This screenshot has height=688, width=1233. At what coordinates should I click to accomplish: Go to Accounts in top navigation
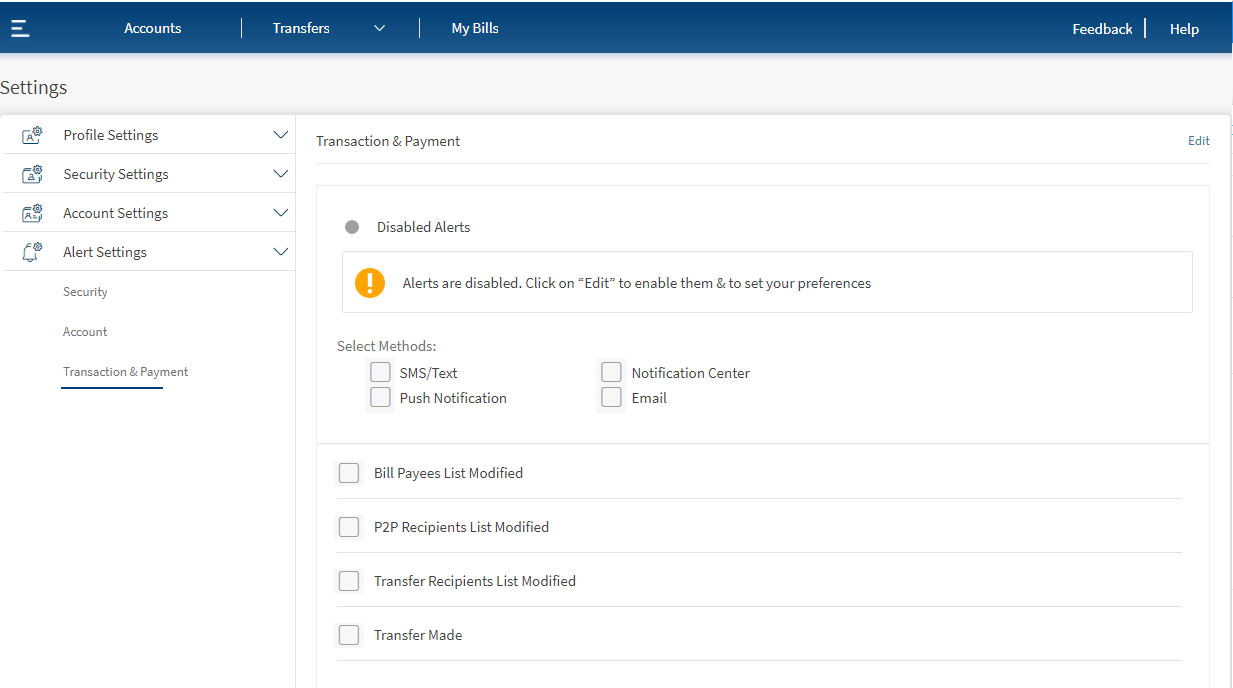[153, 28]
